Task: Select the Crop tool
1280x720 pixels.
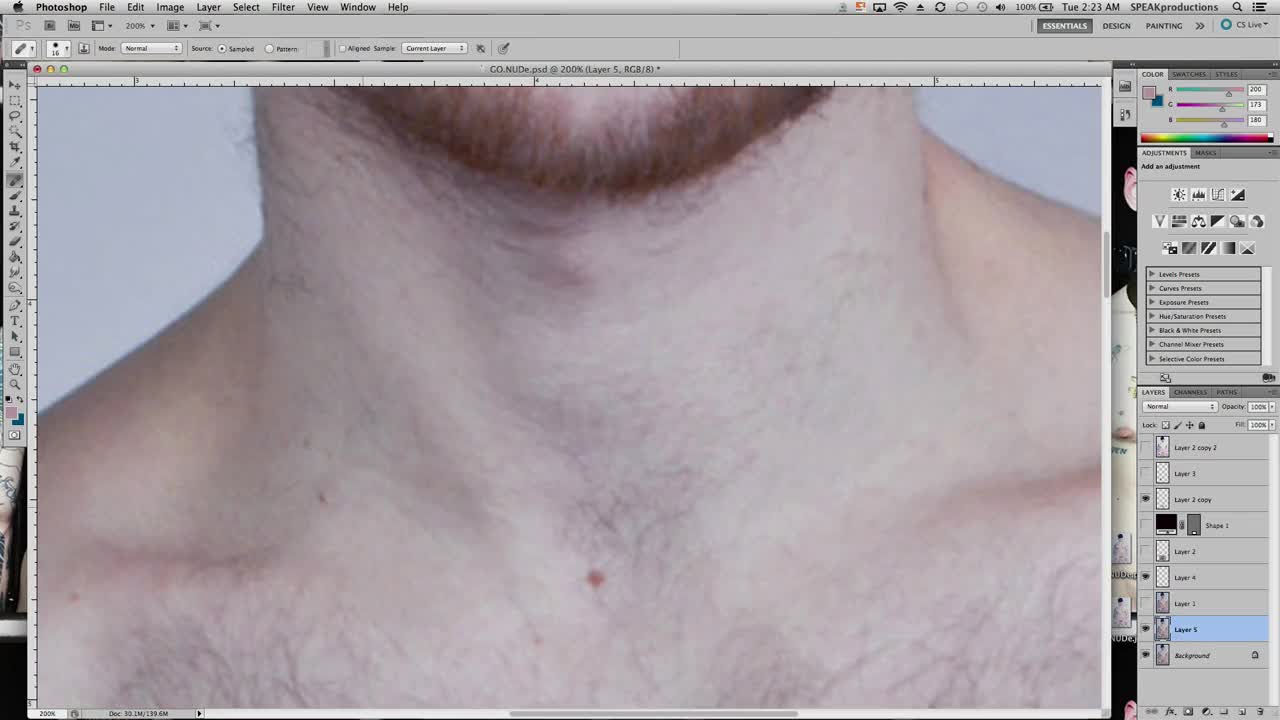Action: (15, 147)
